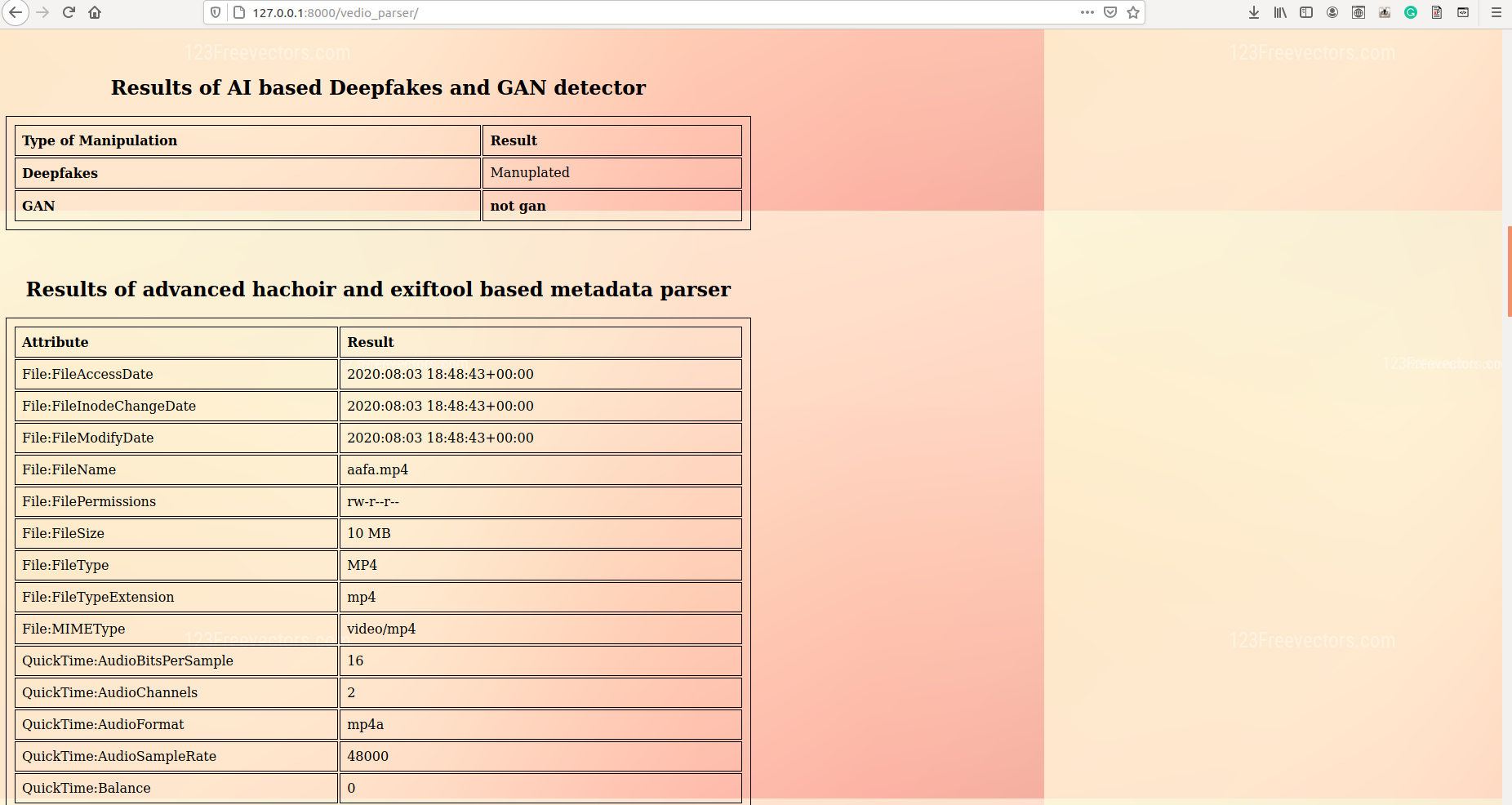Open the Downloads panel

(1254, 12)
